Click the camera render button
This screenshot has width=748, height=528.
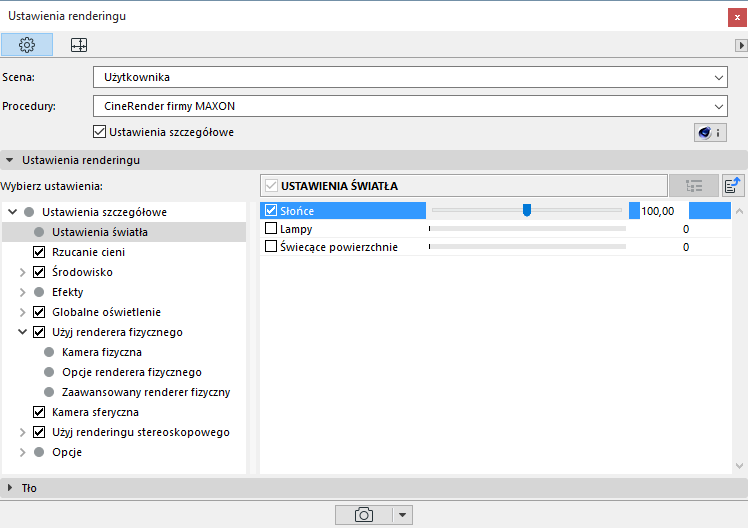[x=364, y=515]
